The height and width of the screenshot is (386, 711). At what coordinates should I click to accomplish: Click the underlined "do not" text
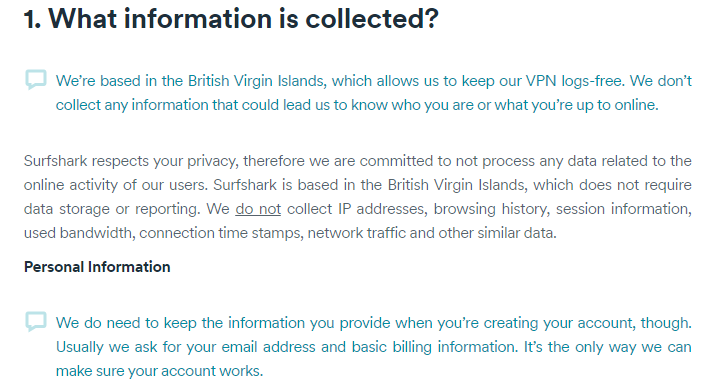click(x=258, y=209)
